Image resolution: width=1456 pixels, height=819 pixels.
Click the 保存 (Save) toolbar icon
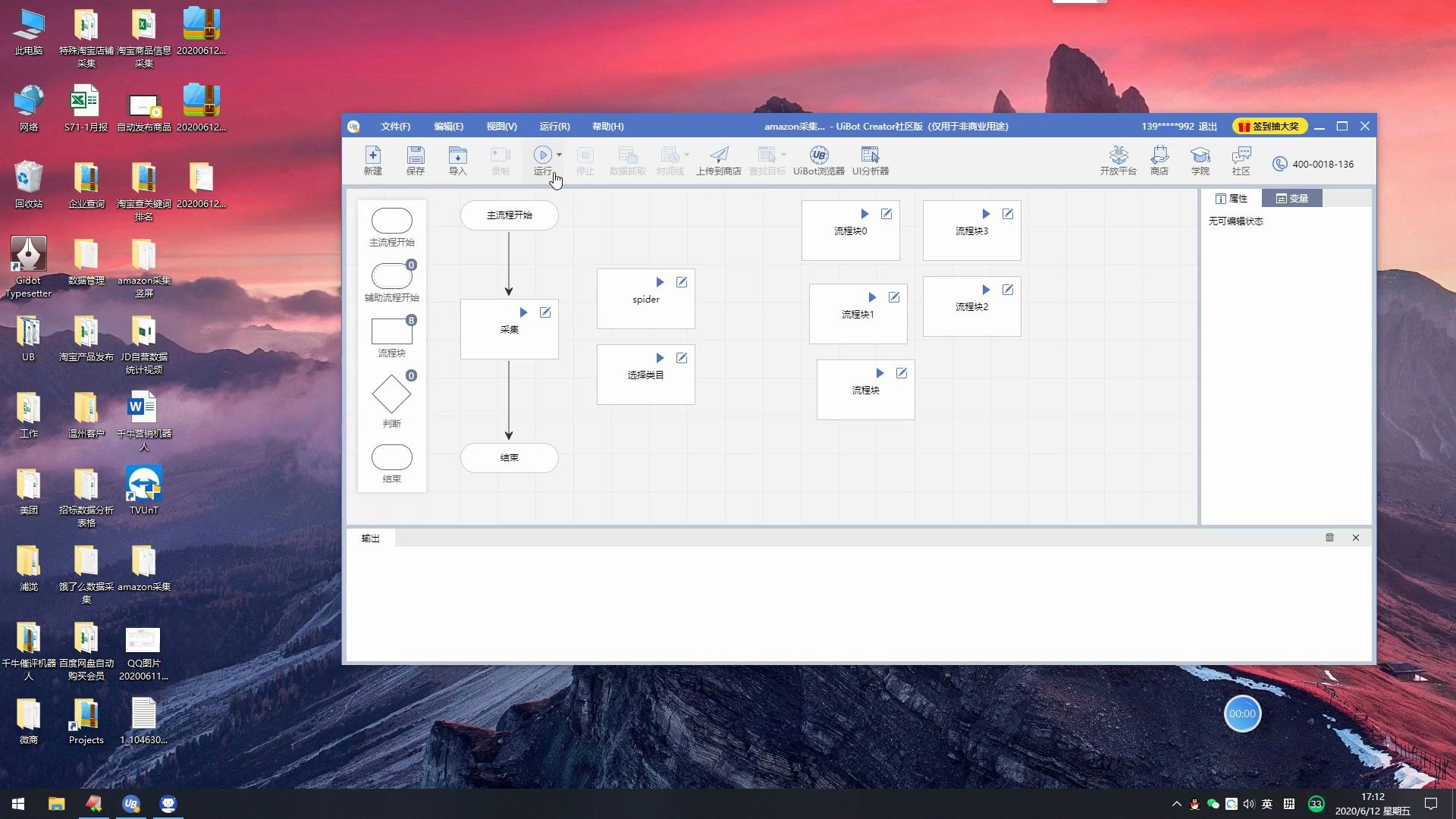point(415,160)
